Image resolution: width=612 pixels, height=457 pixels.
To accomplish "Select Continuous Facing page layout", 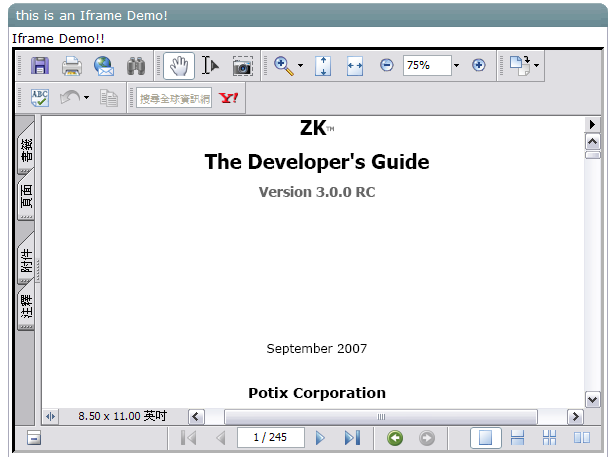I will click(x=550, y=438).
